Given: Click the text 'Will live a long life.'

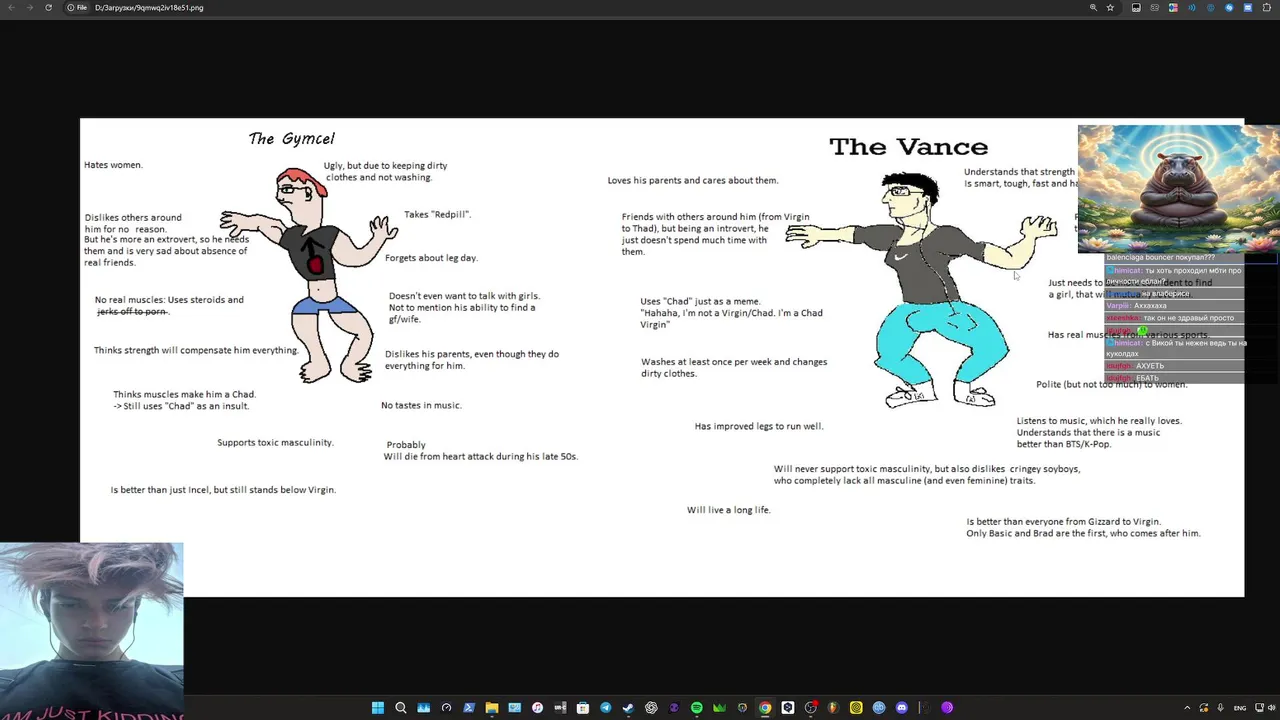Looking at the screenshot, I should (x=728, y=510).
